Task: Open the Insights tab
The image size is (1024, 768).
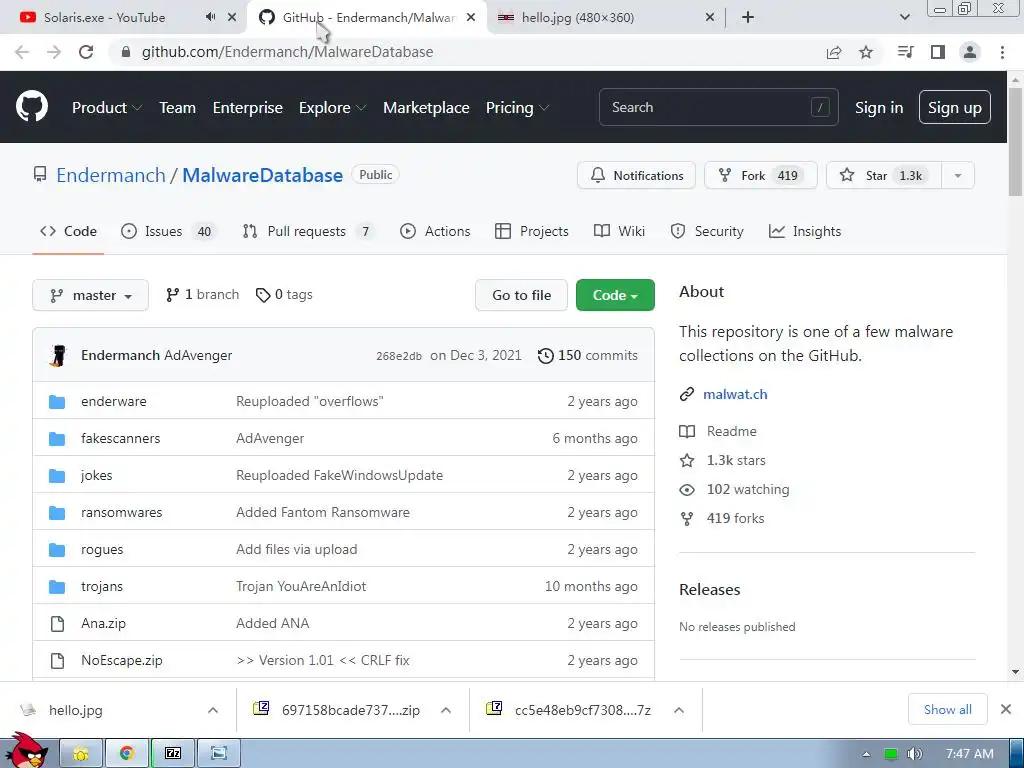Action: tap(805, 231)
